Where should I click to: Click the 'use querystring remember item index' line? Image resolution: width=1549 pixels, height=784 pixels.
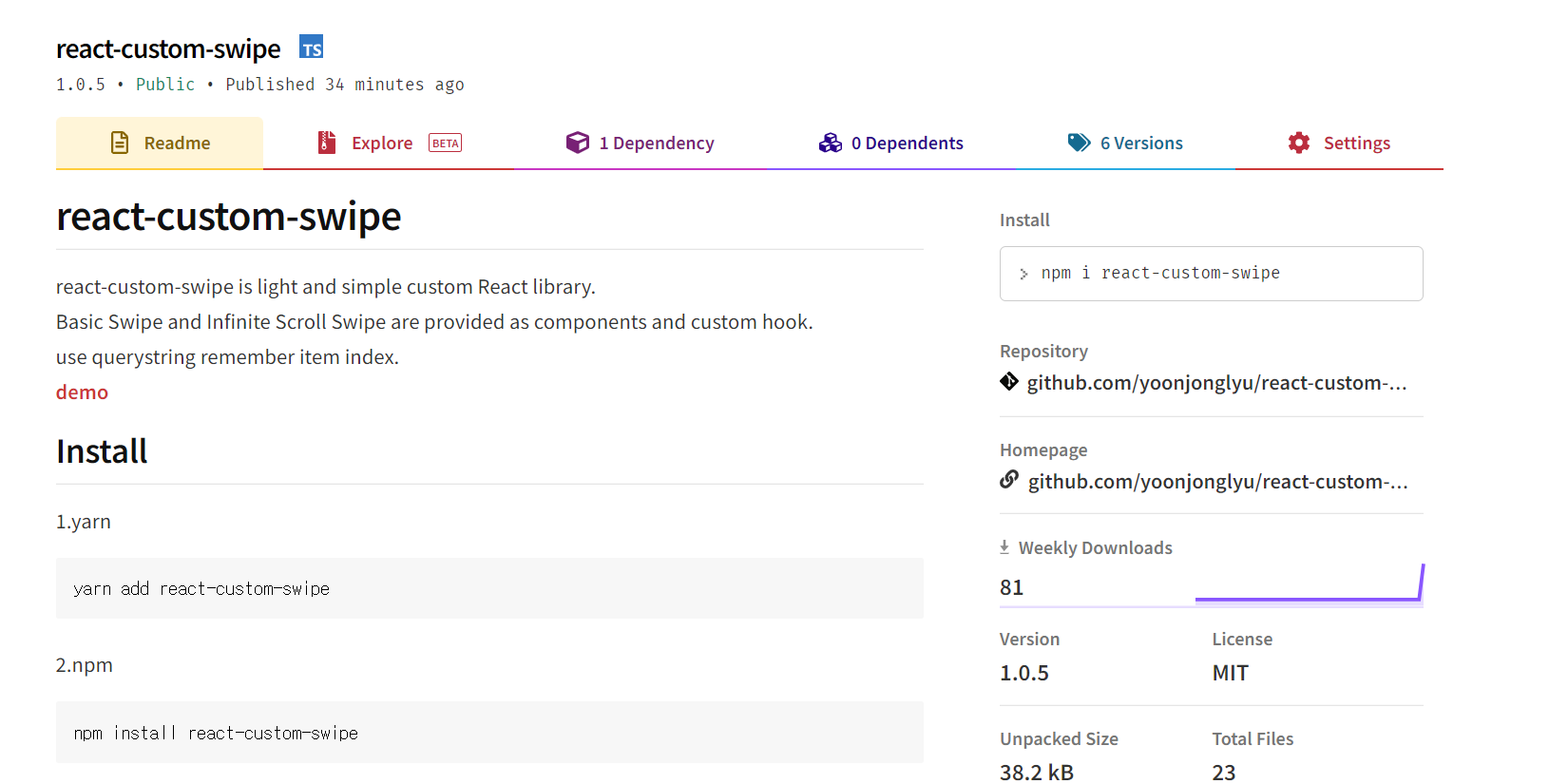click(x=227, y=357)
